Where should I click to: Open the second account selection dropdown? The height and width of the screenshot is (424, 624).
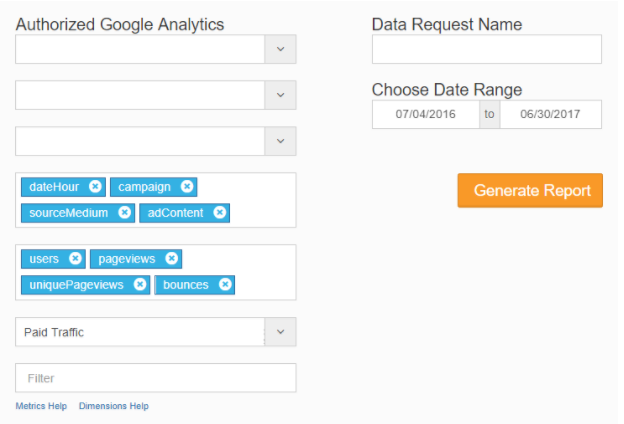(x=280, y=95)
